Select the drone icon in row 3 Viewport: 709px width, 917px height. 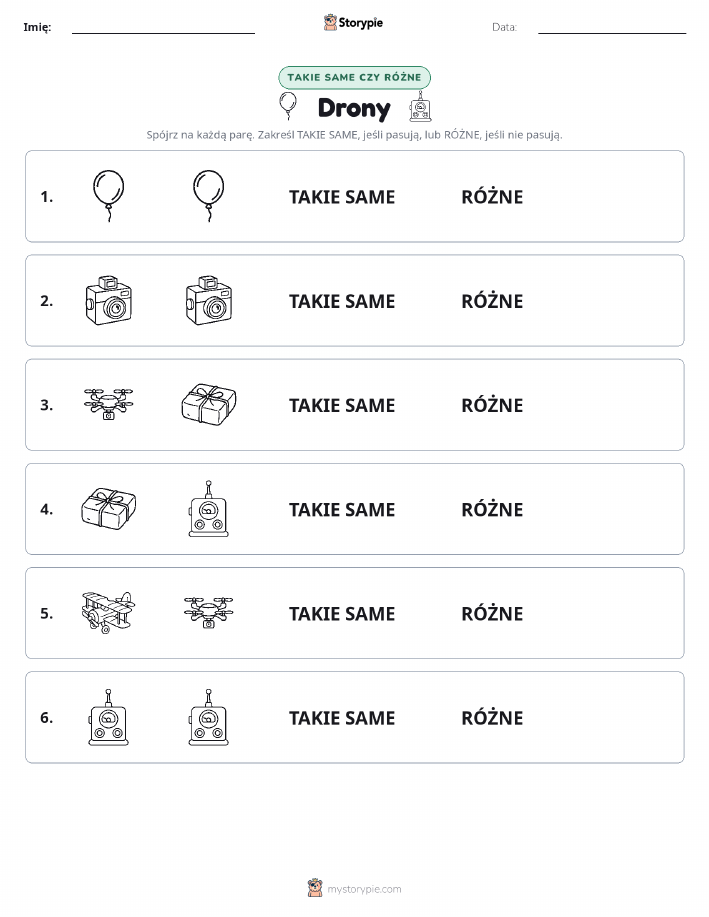[x=108, y=404]
